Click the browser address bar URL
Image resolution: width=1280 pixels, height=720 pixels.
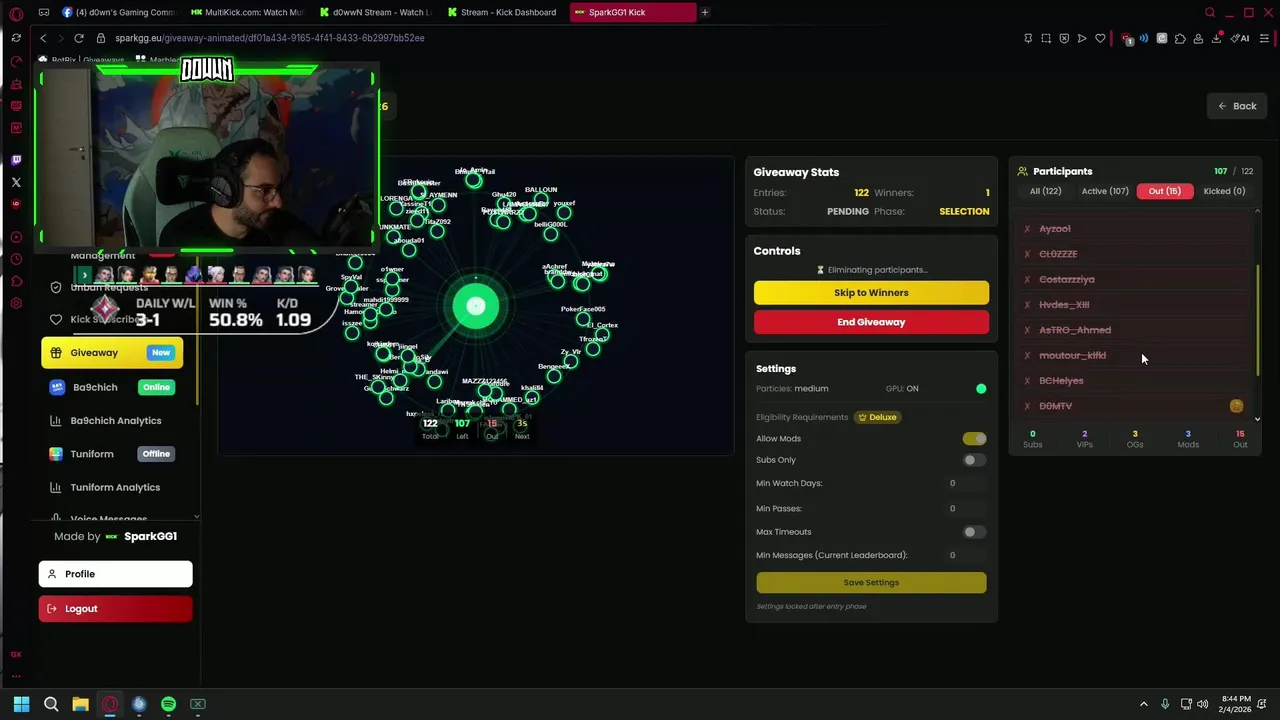[x=270, y=38]
